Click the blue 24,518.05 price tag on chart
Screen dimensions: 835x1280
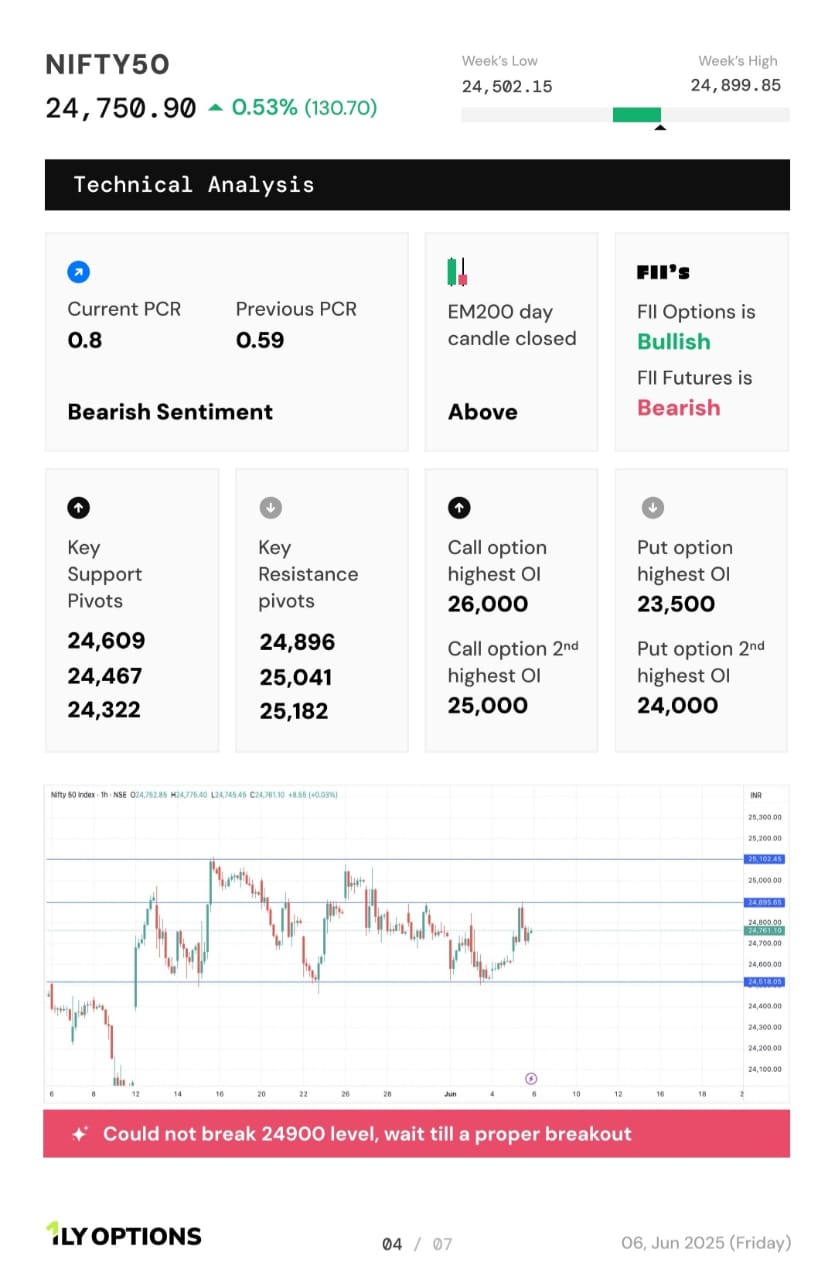click(765, 982)
